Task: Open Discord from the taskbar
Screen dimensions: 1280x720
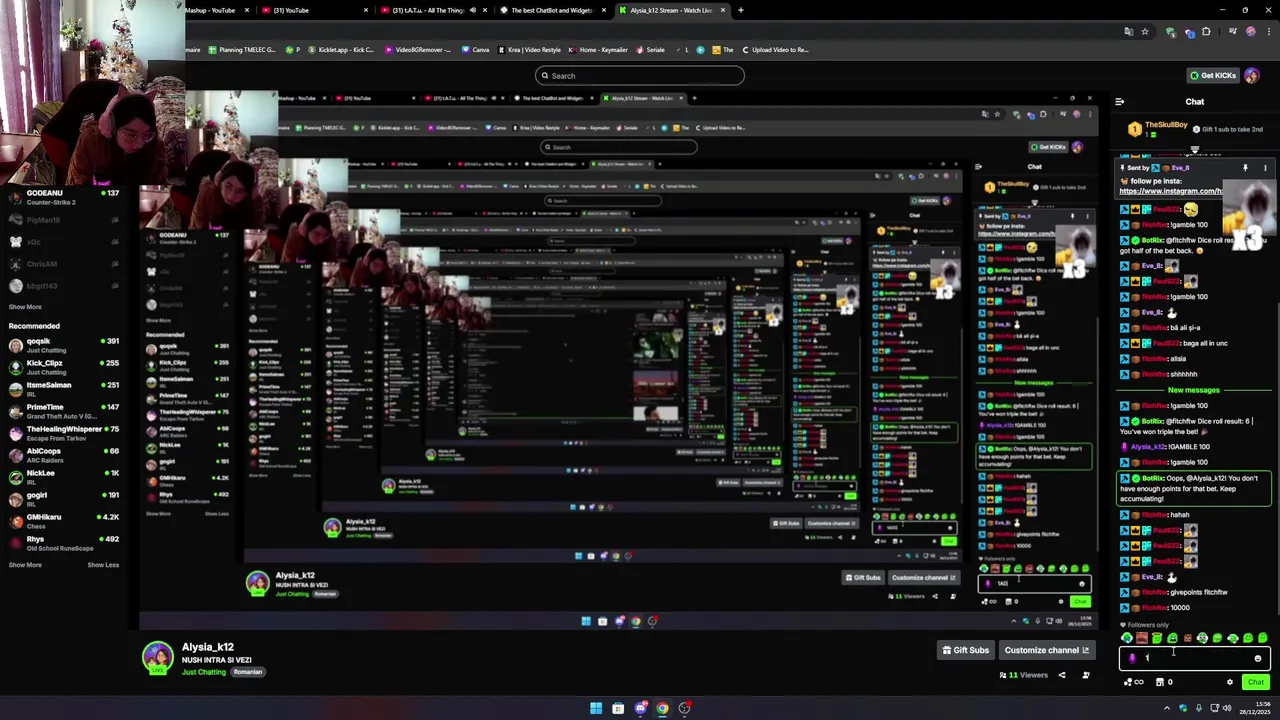Action: point(640,708)
